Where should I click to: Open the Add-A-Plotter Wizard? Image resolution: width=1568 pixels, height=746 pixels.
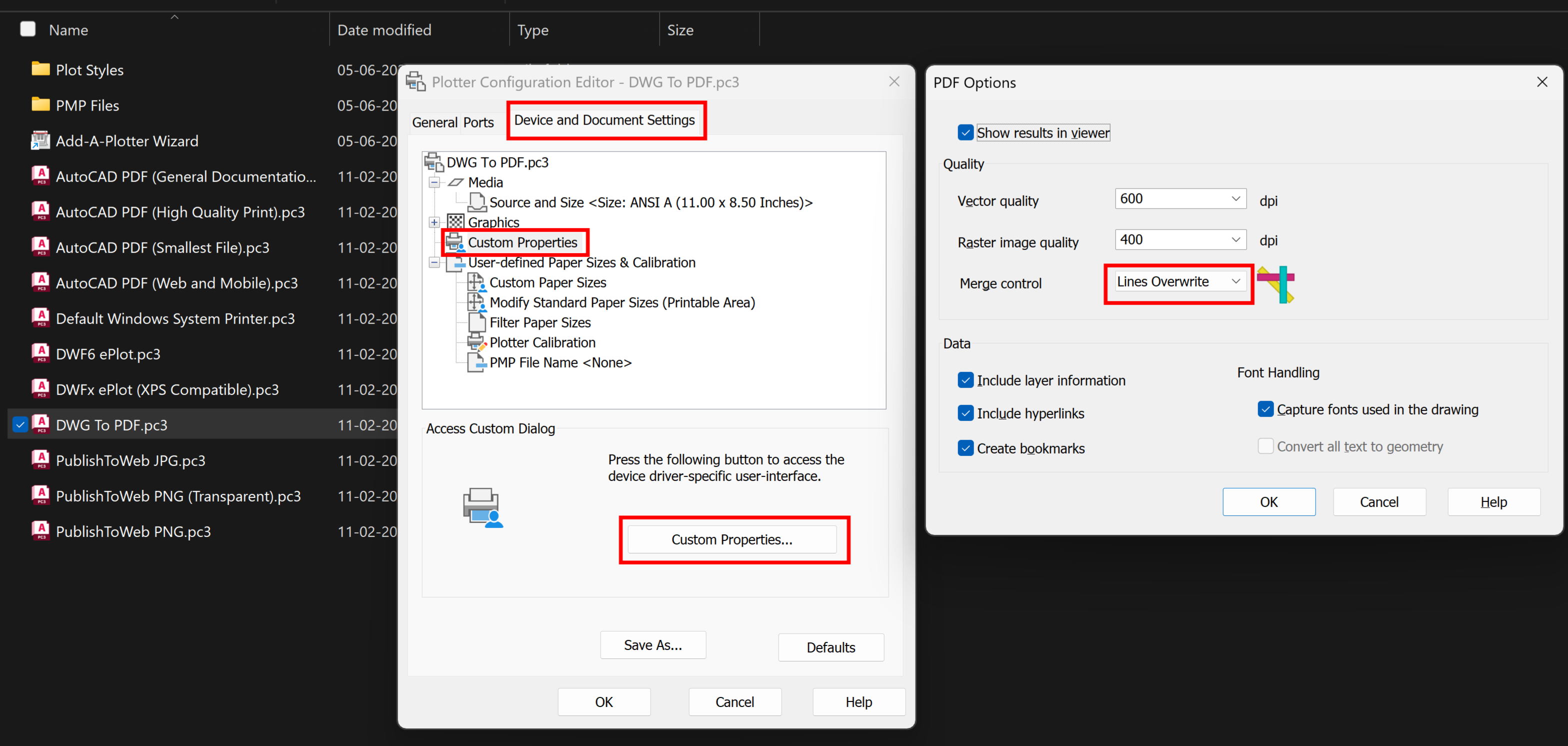pos(126,140)
